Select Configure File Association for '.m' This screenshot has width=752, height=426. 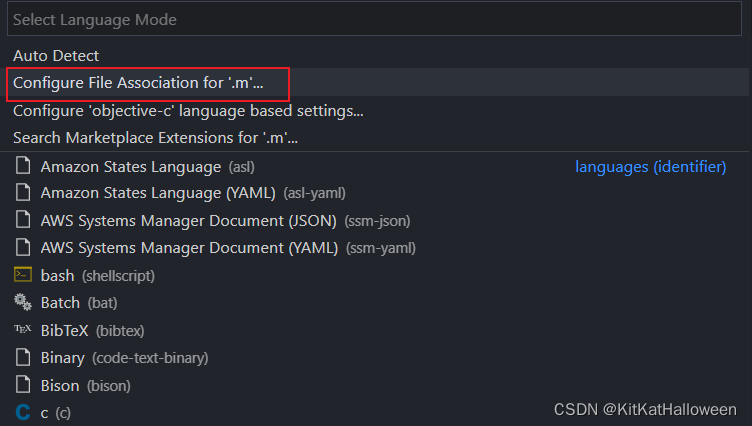(138, 83)
